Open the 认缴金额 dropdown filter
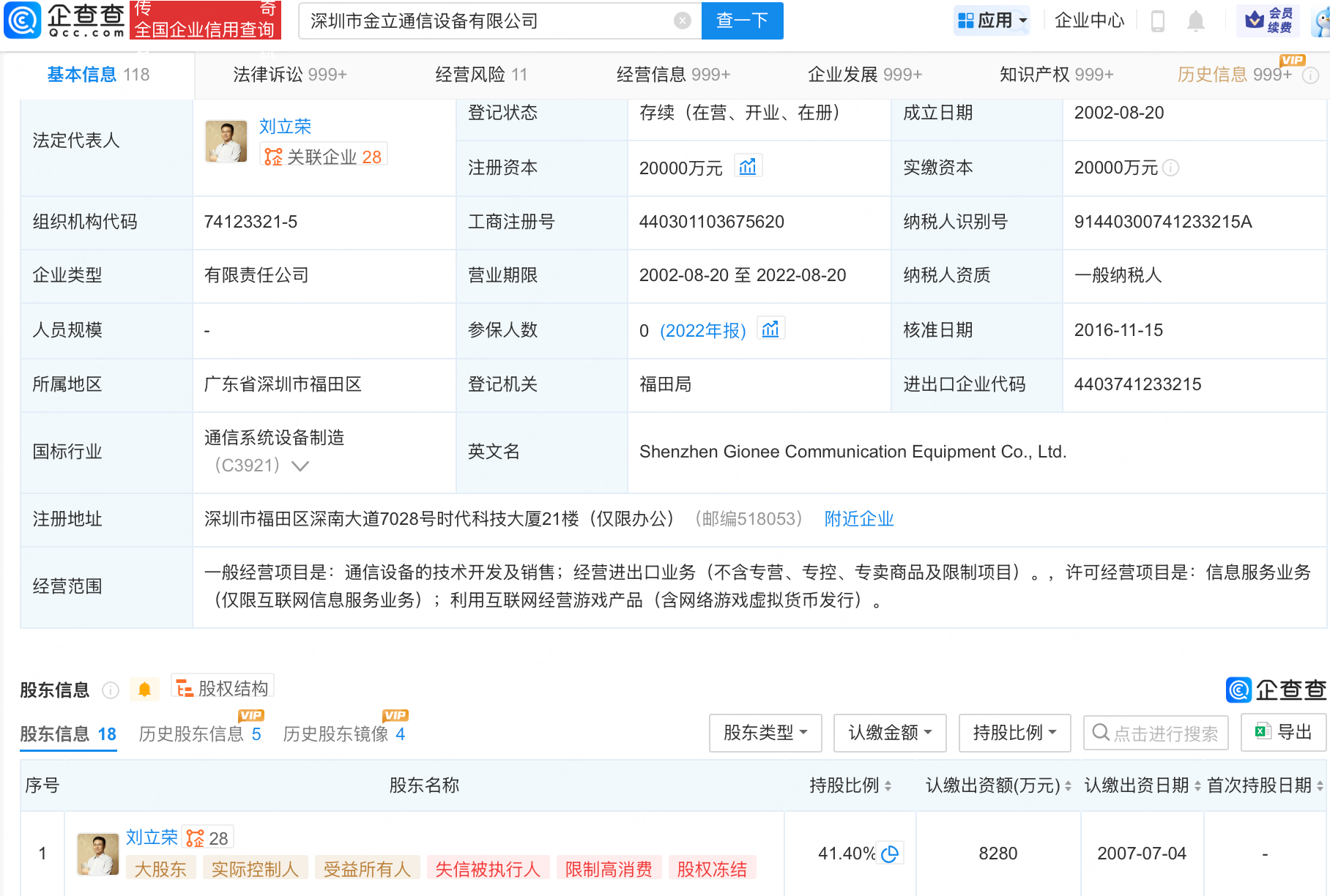Image resolution: width=1330 pixels, height=896 pixels. (890, 733)
